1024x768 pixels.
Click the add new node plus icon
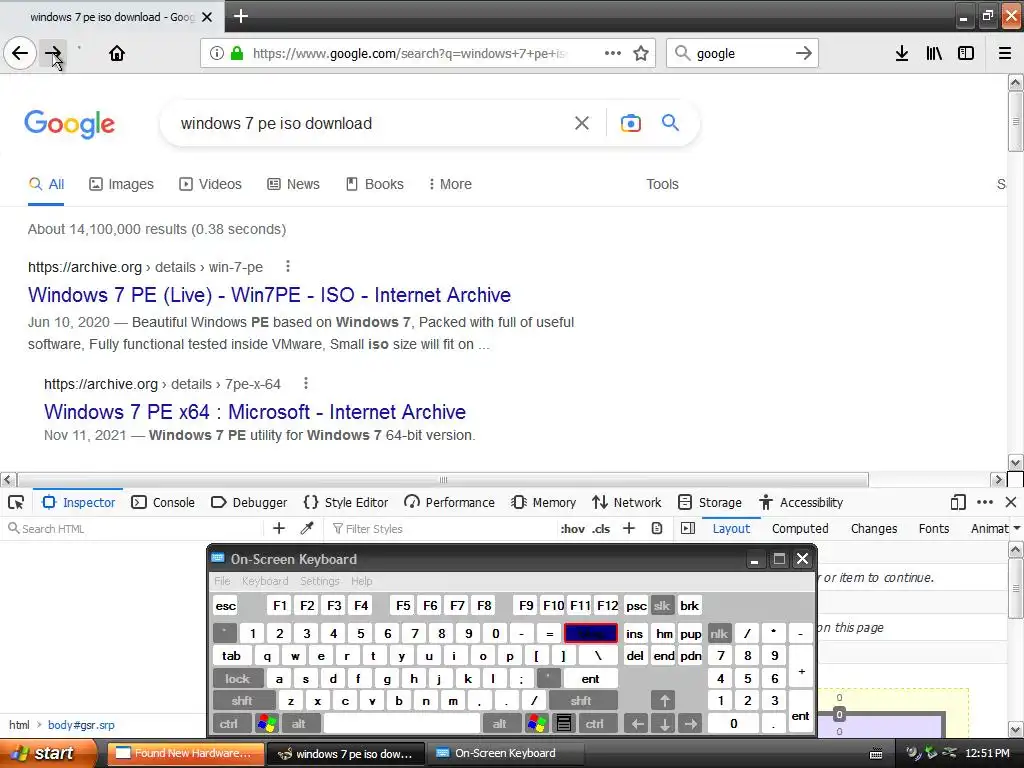pyautogui.click(x=279, y=528)
